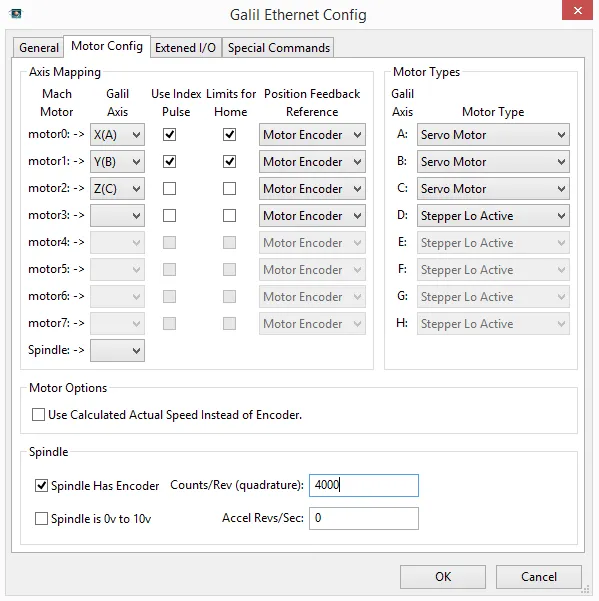Viewport: 599px width, 601px height.
Task: Open the Extened I/O tab
Action: tap(185, 48)
